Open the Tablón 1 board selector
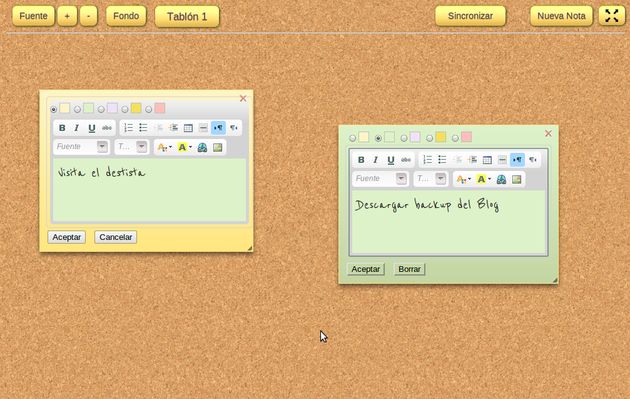Viewport: 630px width, 399px height. click(187, 16)
